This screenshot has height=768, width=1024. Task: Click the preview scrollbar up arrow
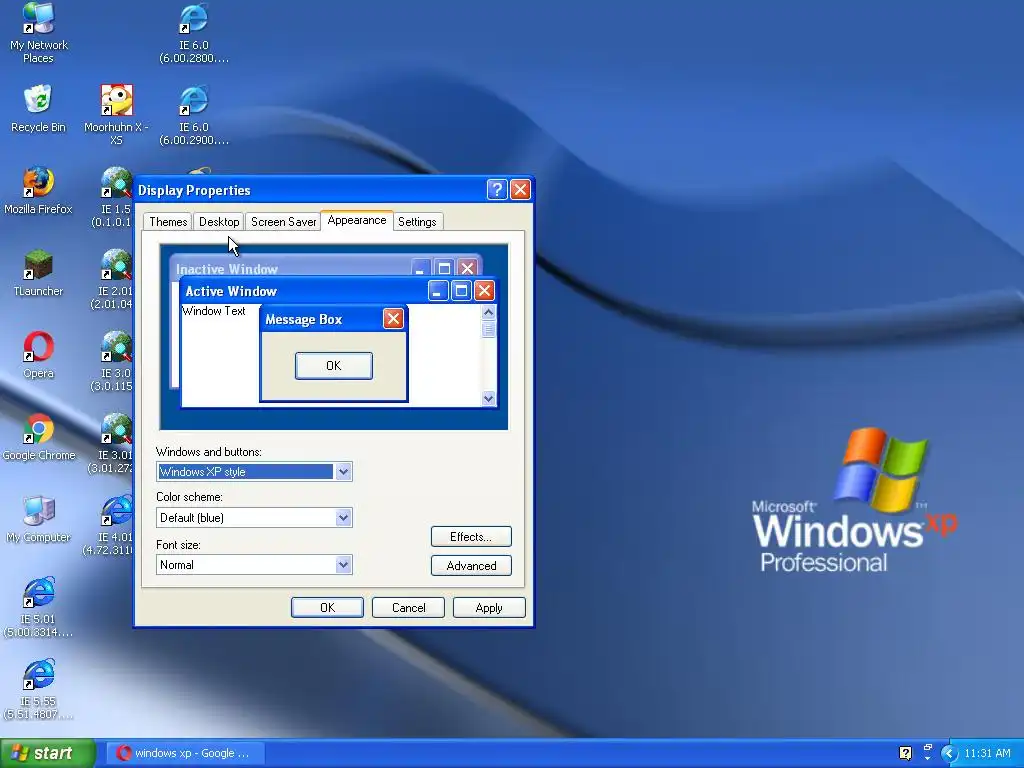click(488, 313)
